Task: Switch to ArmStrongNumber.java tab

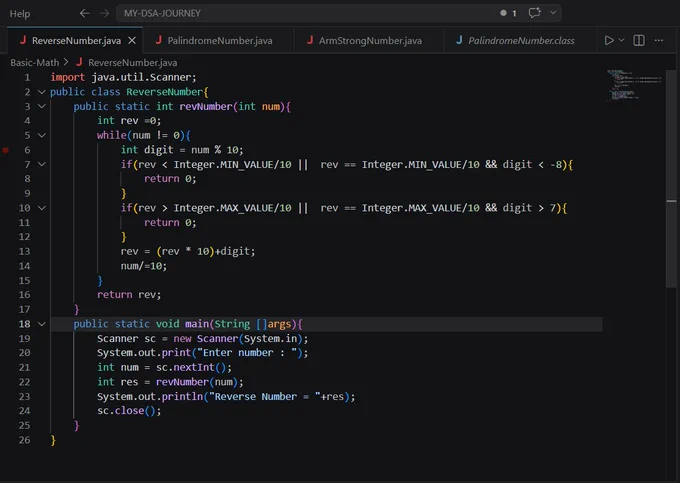Action: 370,40
